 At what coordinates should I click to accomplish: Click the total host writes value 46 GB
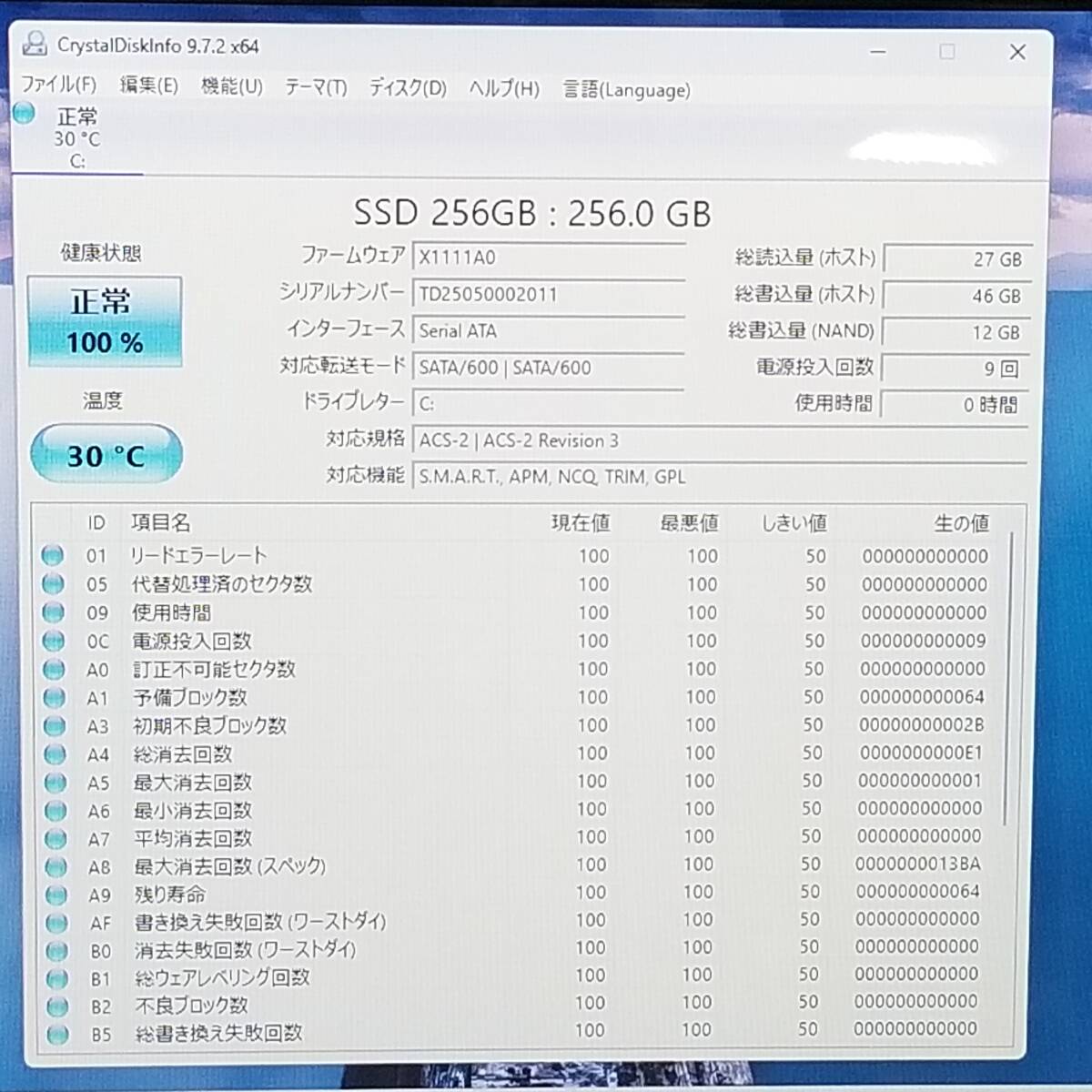coord(955,296)
